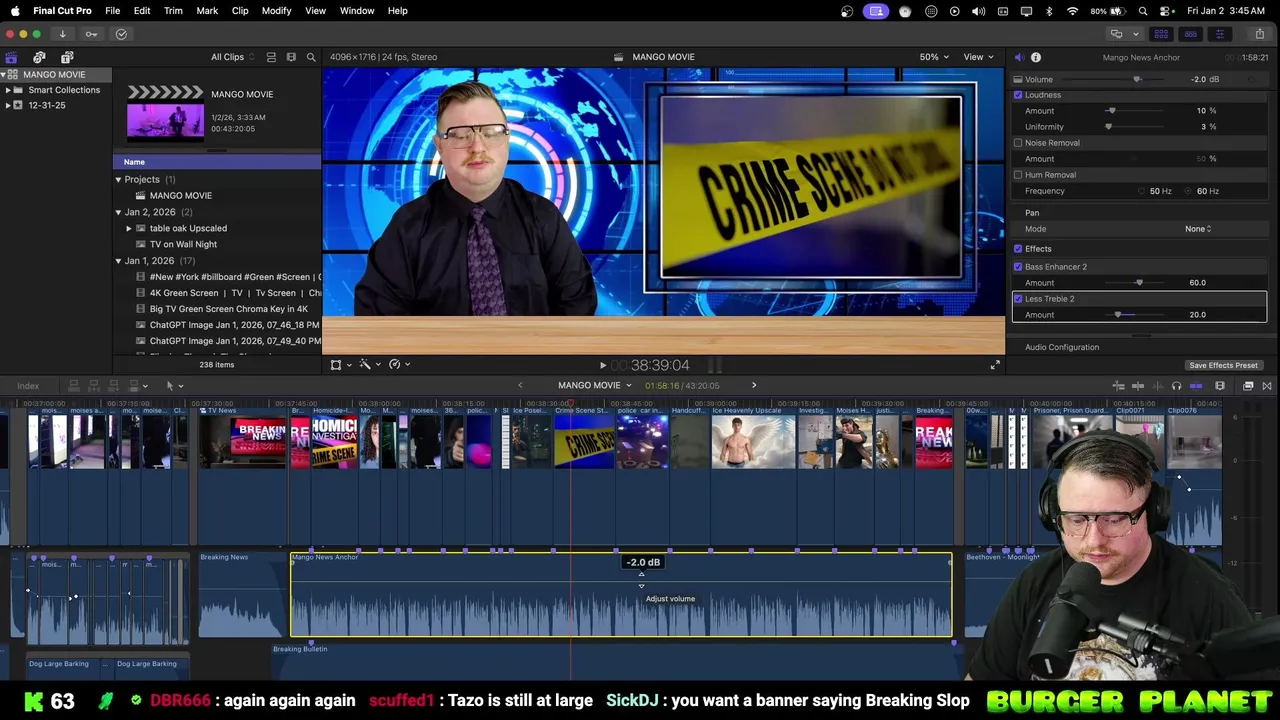Viewport: 1280px width, 720px height.
Task: Open the Titles and Generators sidebar
Action: (x=67, y=58)
